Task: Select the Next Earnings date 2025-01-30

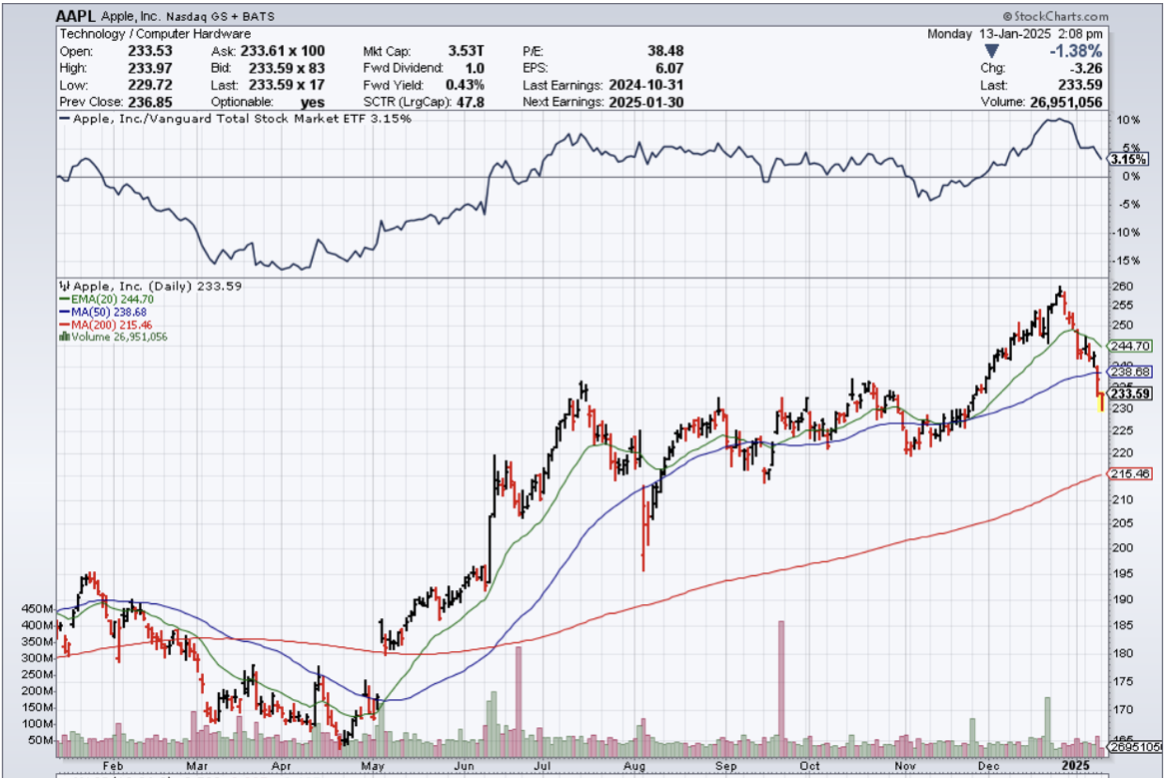Action: 646,102
